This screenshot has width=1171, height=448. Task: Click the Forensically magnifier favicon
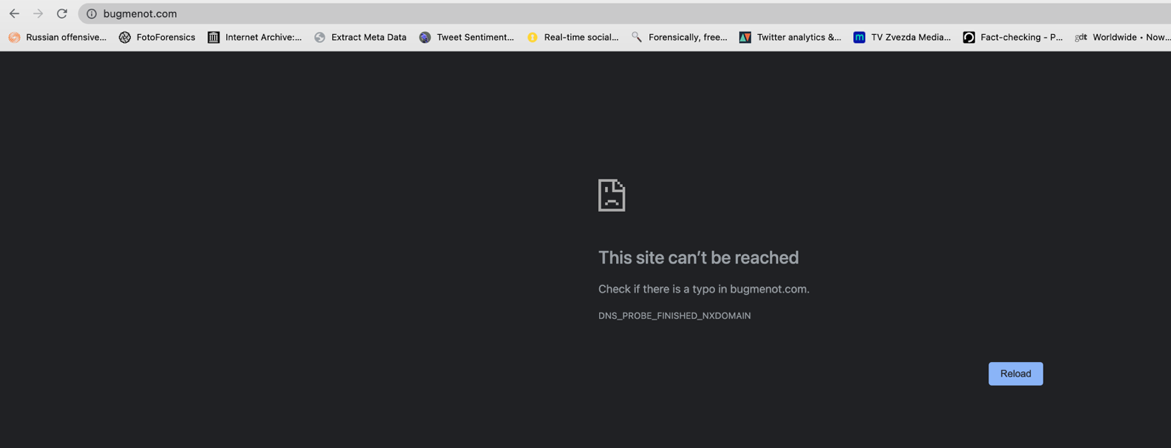click(636, 37)
